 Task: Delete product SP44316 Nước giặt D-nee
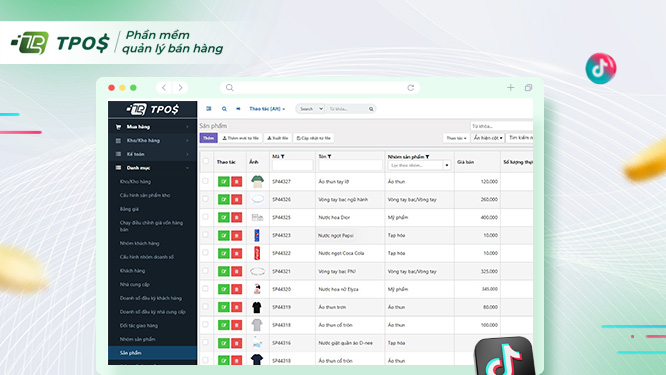click(x=237, y=343)
